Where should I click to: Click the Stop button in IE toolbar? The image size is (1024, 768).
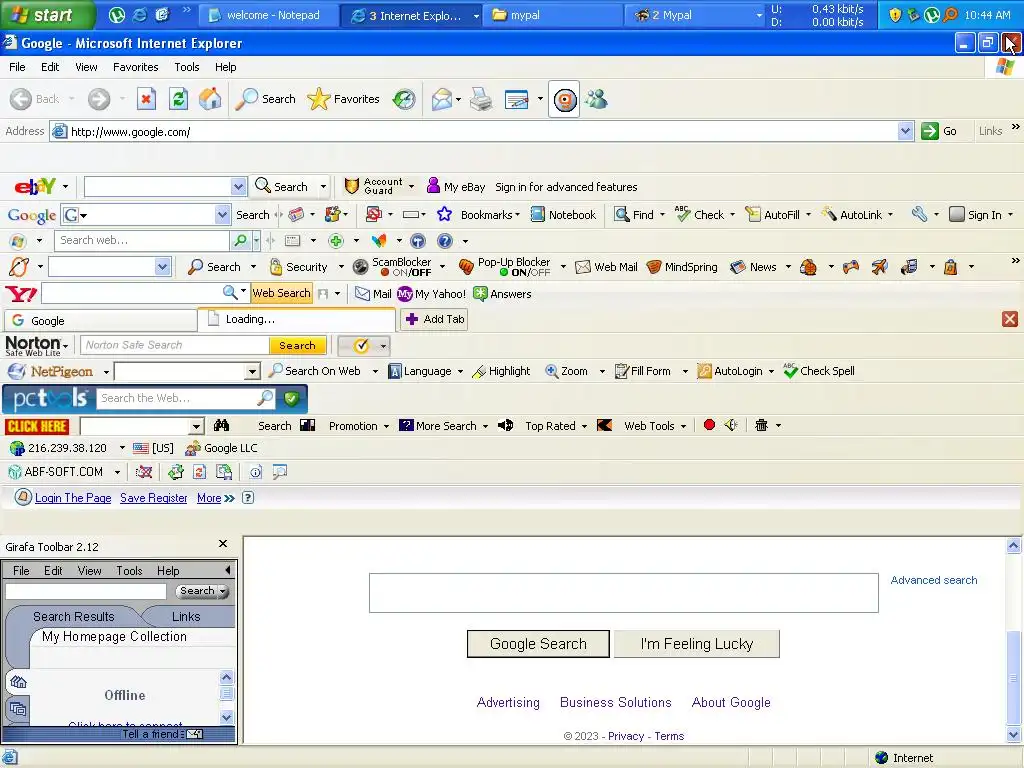pos(146,99)
